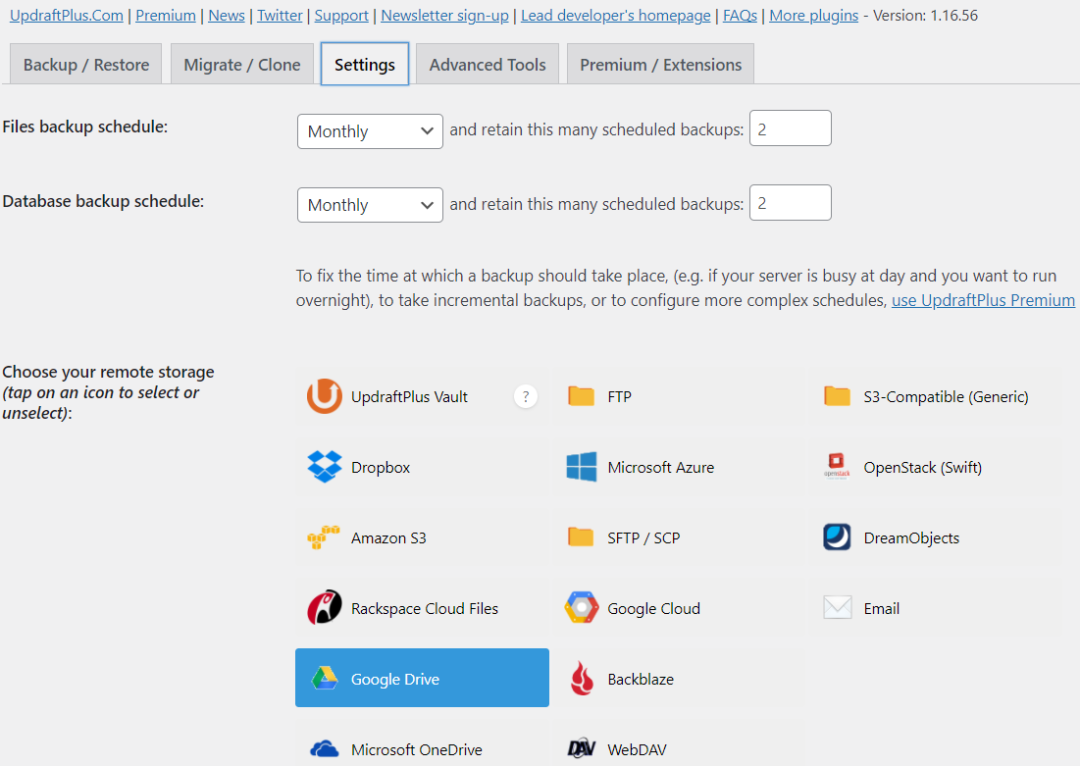The height and width of the screenshot is (766, 1080).
Task: Click the Version: 1.16.56 text
Action: pos(925,15)
